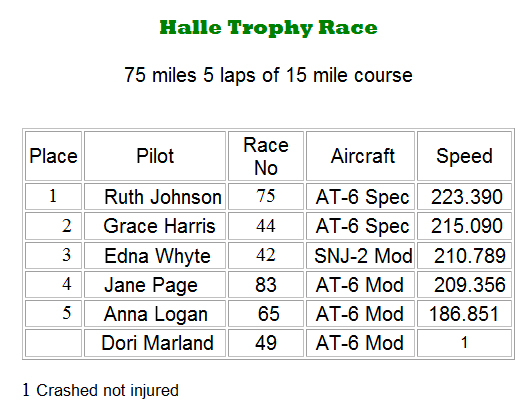Click the Race No column header
Screen dimensions: 529x408
point(266,156)
